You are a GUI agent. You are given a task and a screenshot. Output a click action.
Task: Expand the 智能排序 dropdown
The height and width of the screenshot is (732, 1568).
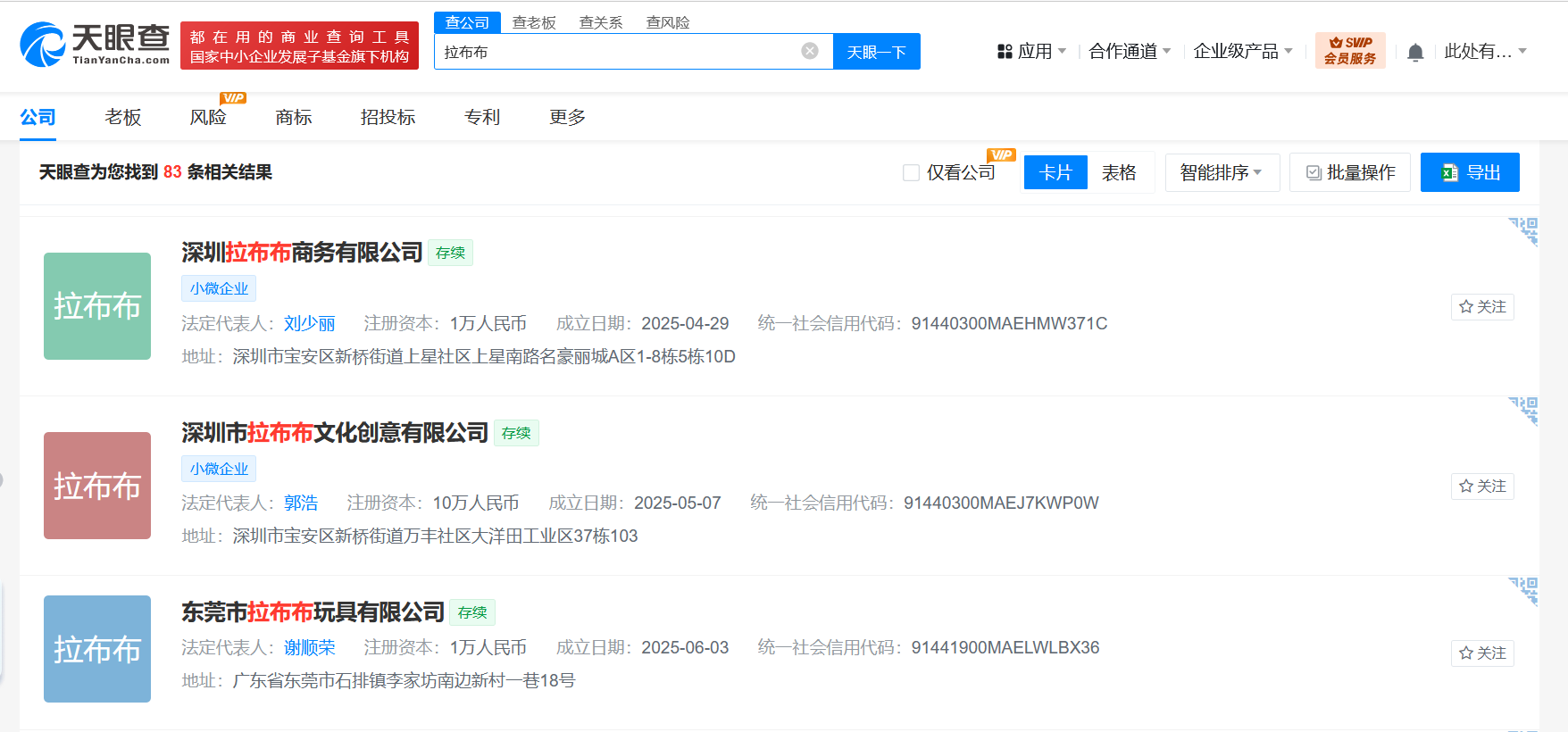click(x=1221, y=172)
